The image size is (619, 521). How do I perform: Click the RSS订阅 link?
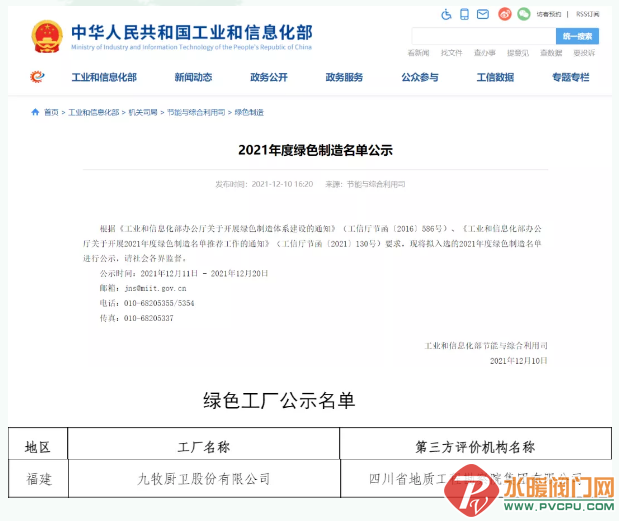(x=587, y=15)
